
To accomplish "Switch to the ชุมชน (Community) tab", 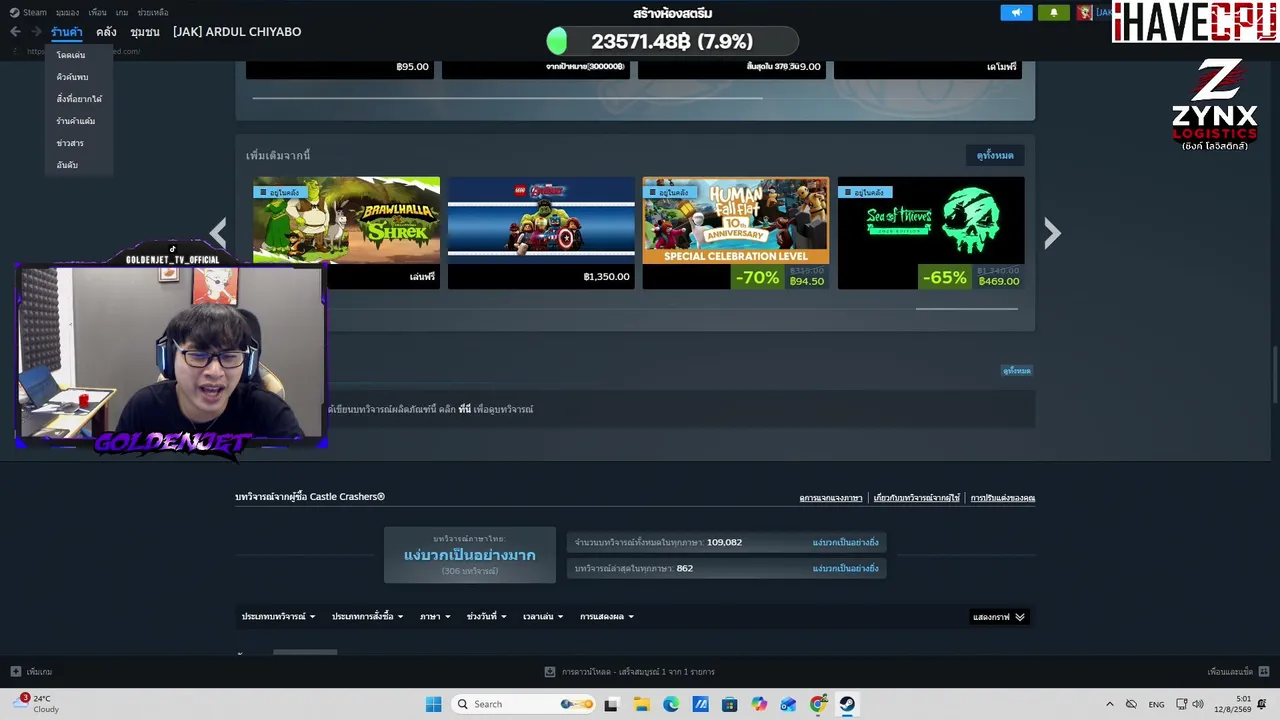I will pyautogui.click(x=145, y=32).
